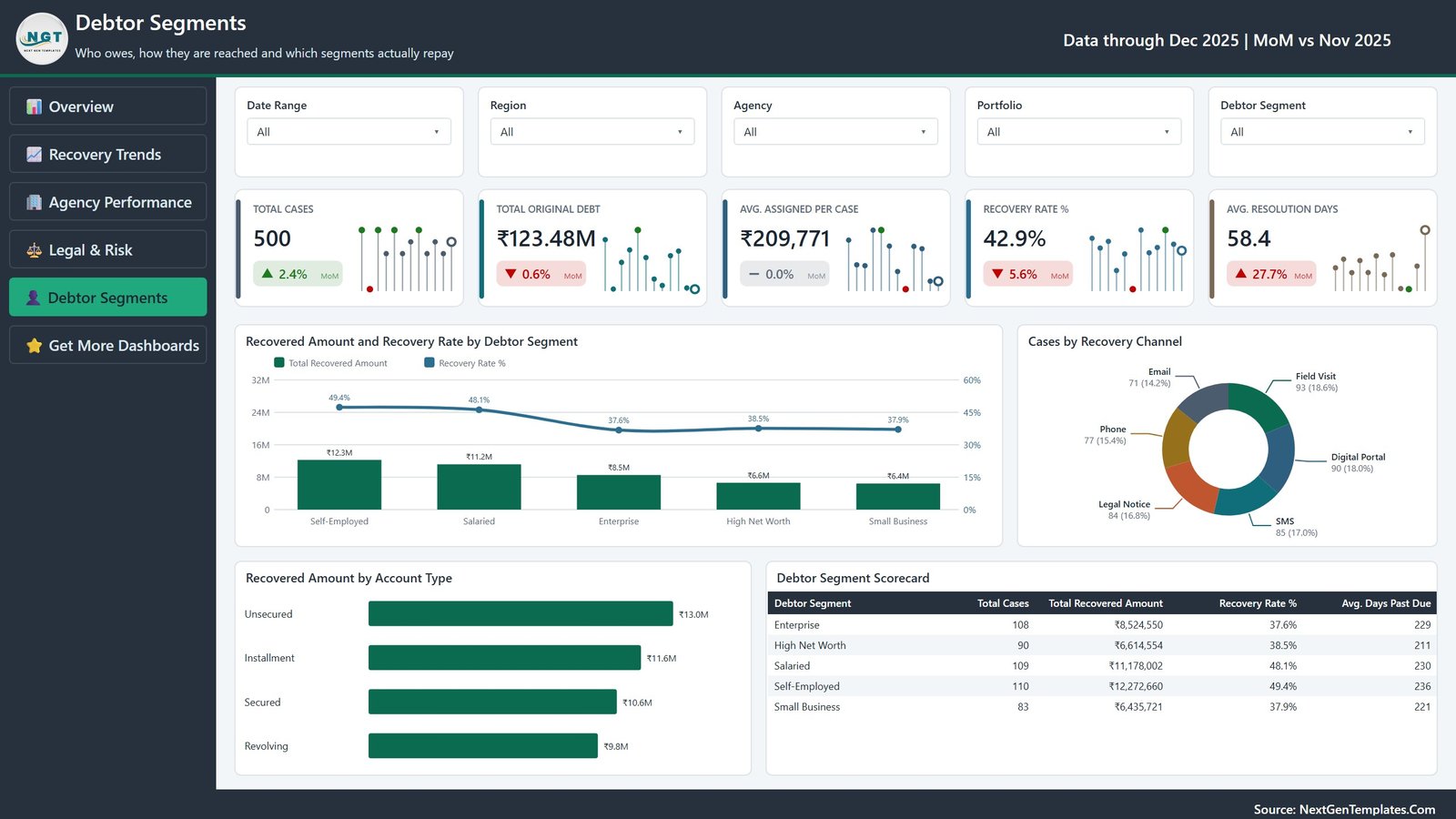Click the Recovery Rate % legend swatch
Viewport: 1456px width, 819px height.
(430, 362)
